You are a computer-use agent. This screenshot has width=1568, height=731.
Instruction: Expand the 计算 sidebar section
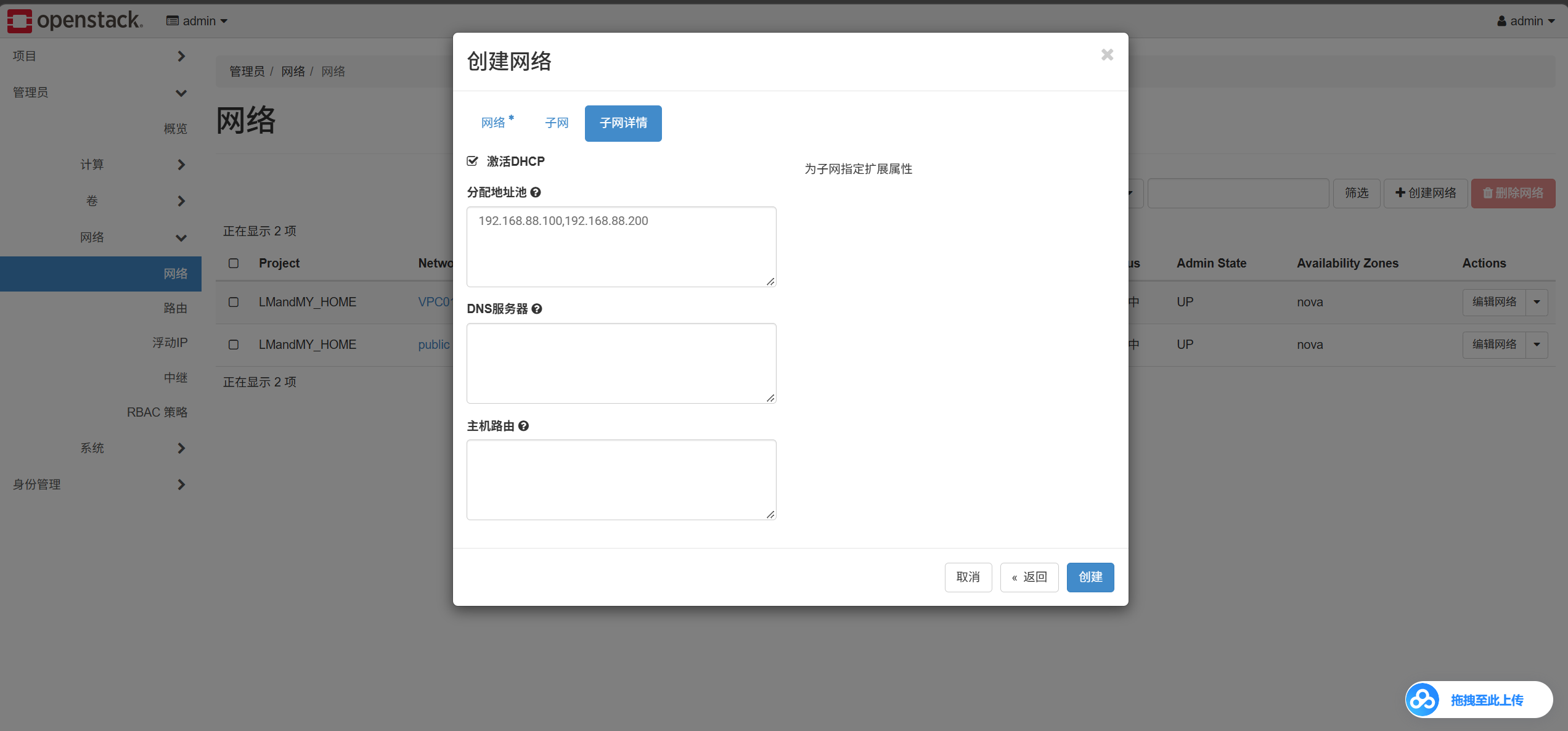(100, 165)
